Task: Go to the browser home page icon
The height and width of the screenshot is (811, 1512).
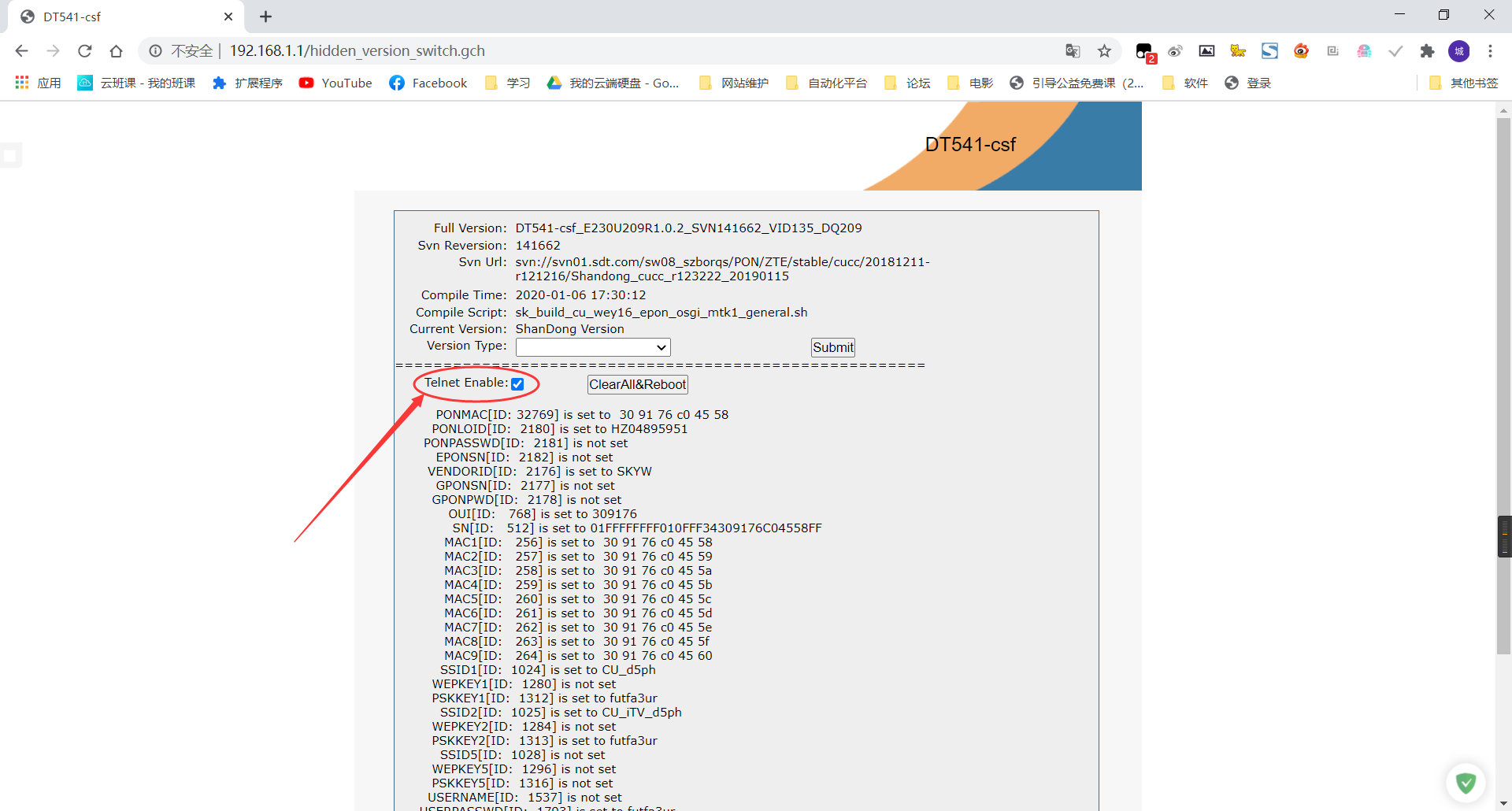Action: (x=116, y=51)
